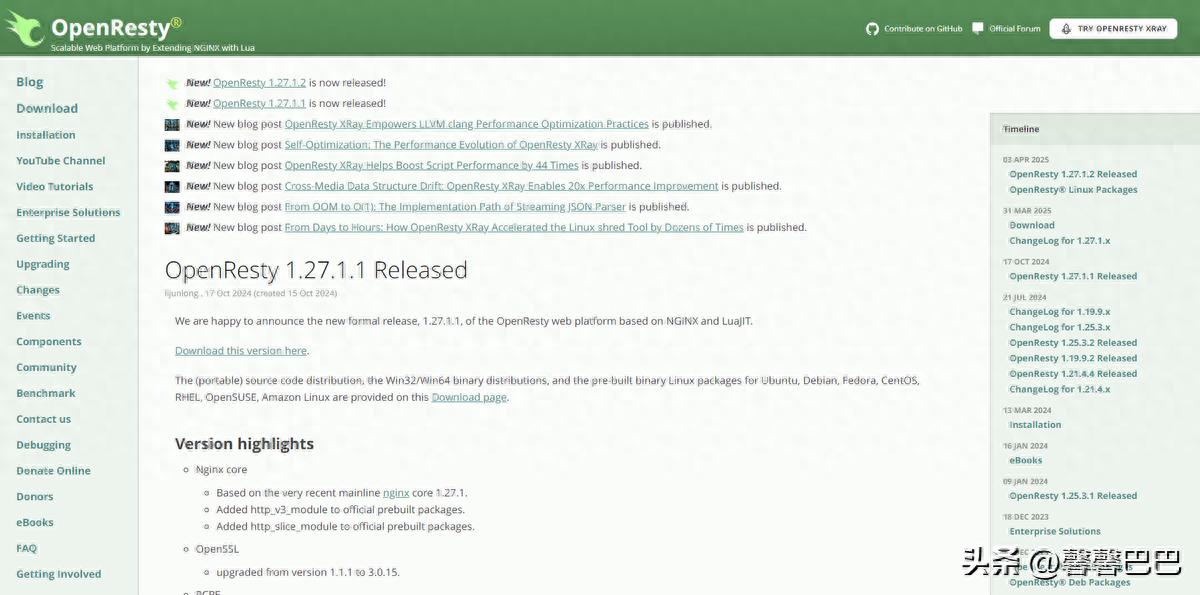This screenshot has height=595, width=1200.
Task: Click the green icon beside OpenResty 1.27.1.2 news
Action: [x=173, y=83]
